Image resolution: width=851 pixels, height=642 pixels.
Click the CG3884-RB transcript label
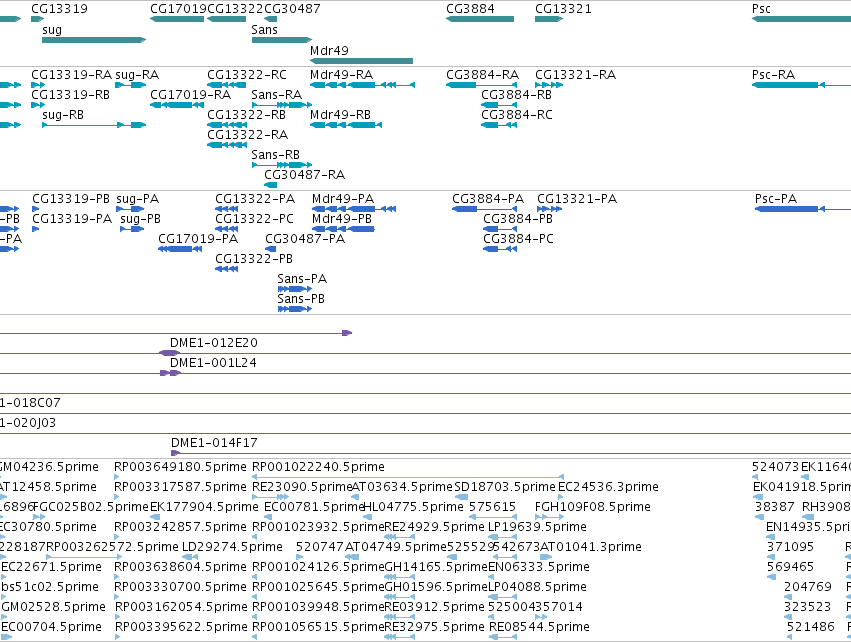pos(517,94)
